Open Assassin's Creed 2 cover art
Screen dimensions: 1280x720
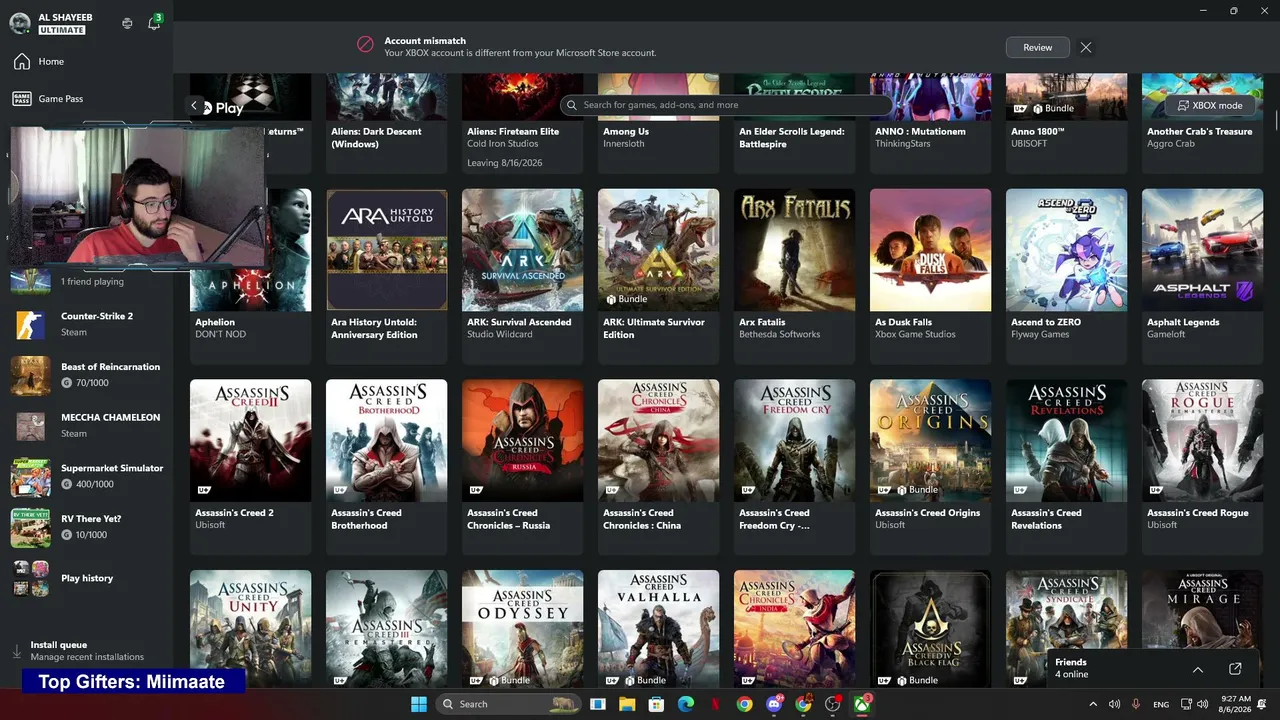click(x=250, y=441)
